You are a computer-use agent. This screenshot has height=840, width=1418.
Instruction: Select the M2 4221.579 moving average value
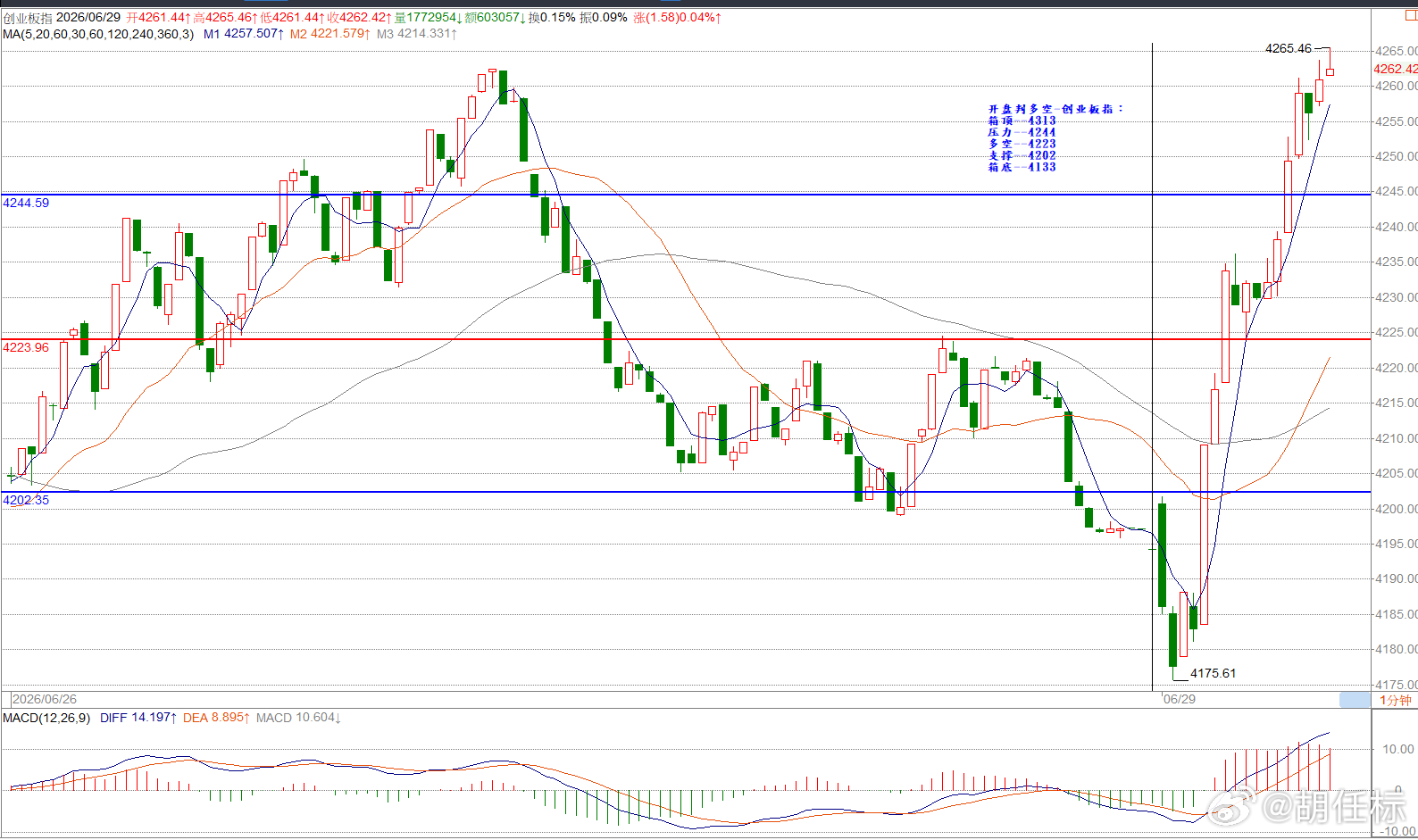coord(329,34)
